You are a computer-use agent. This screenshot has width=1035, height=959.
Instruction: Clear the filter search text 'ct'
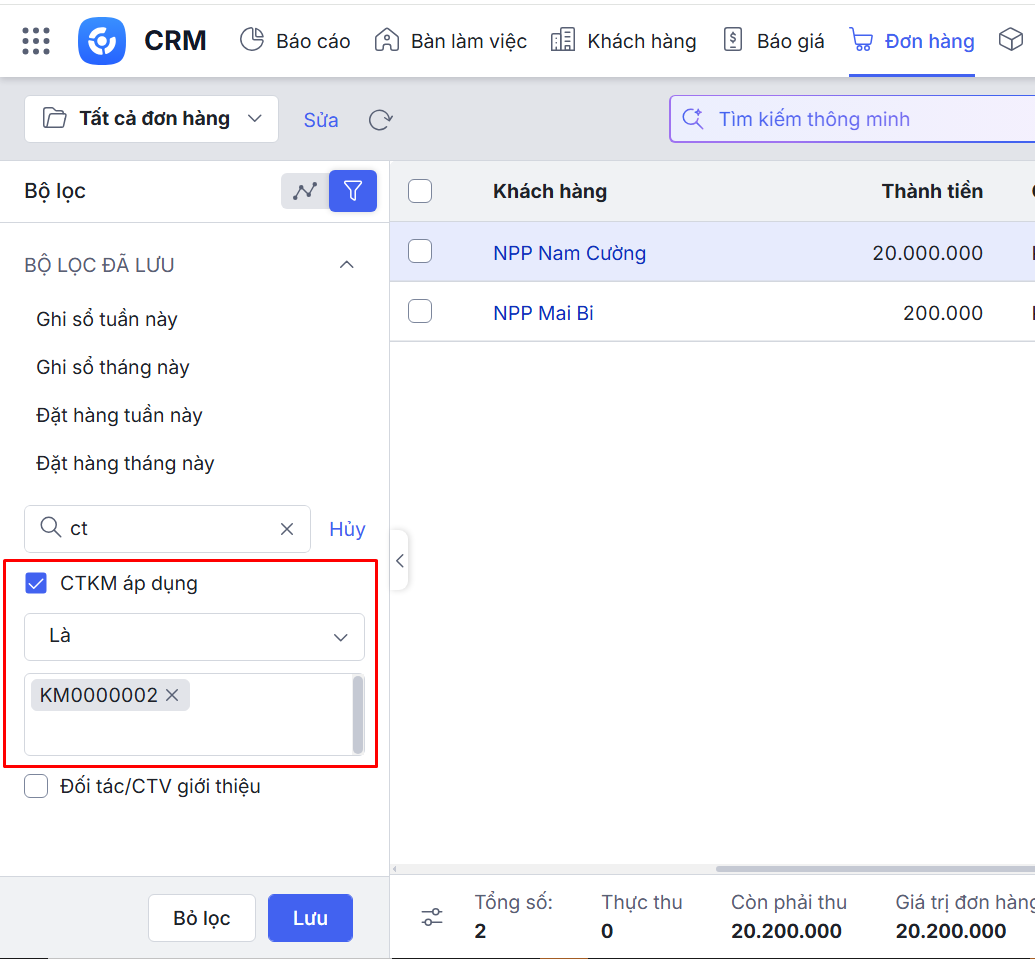(287, 529)
